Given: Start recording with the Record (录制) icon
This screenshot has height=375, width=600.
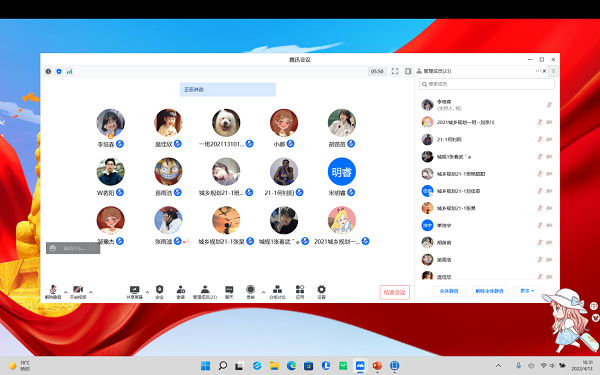Looking at the screenshot, I should coord(251,292).
